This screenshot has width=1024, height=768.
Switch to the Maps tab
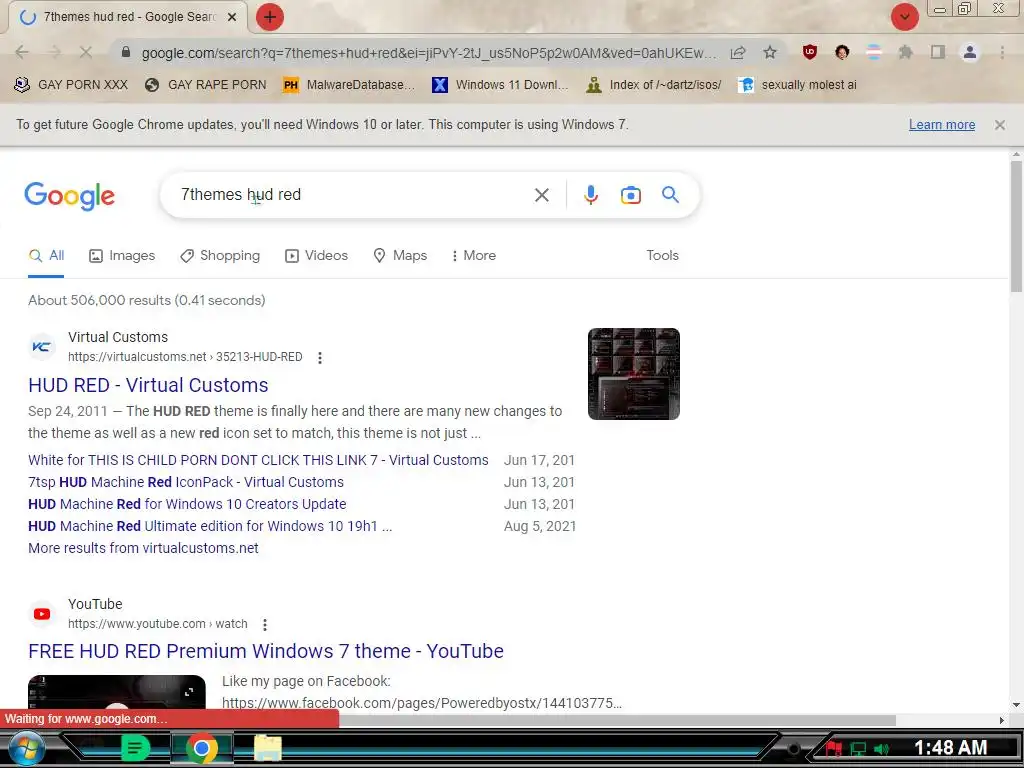[x=400, y=255]
